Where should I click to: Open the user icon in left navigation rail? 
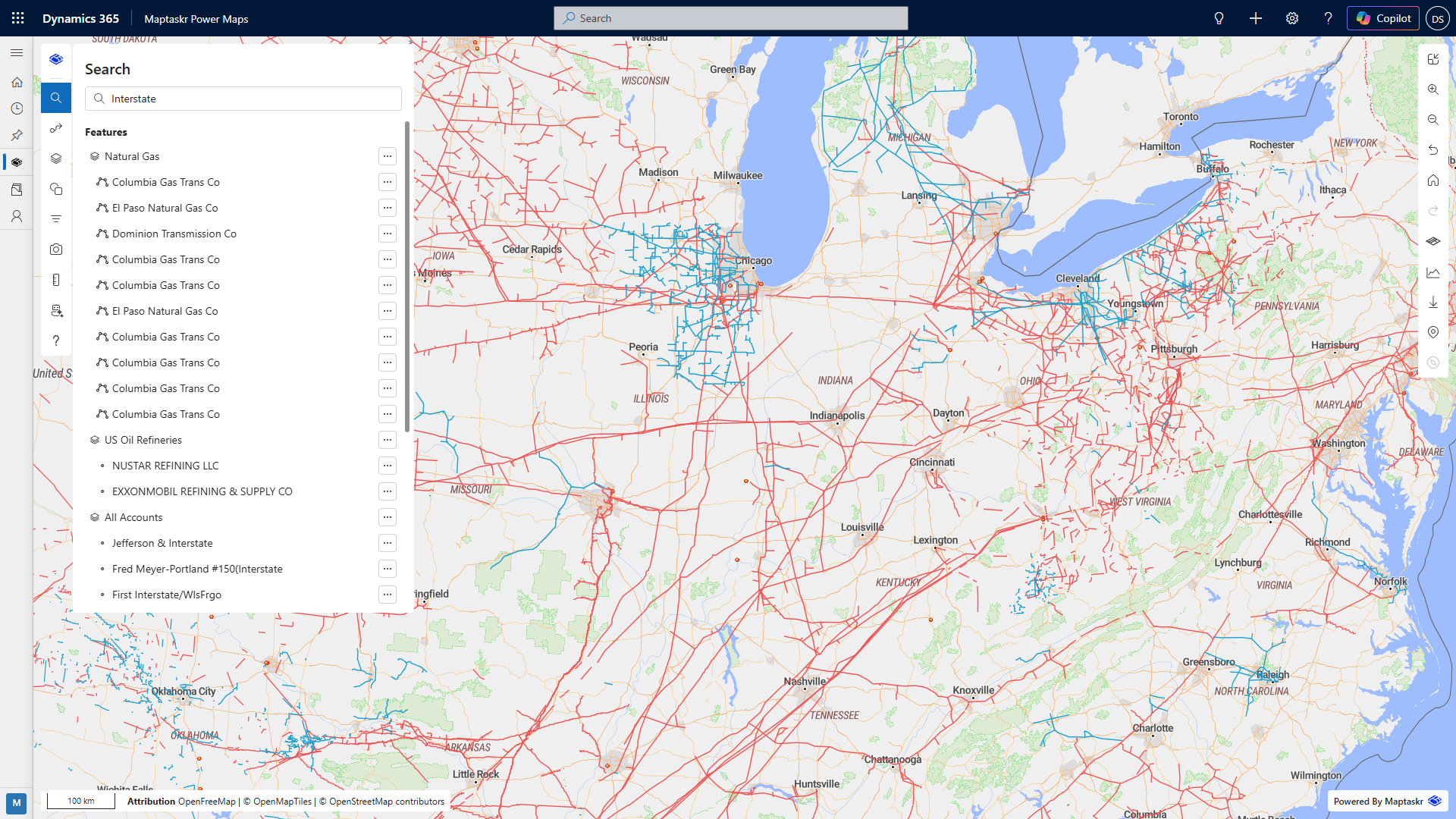(x=17, y=216)
